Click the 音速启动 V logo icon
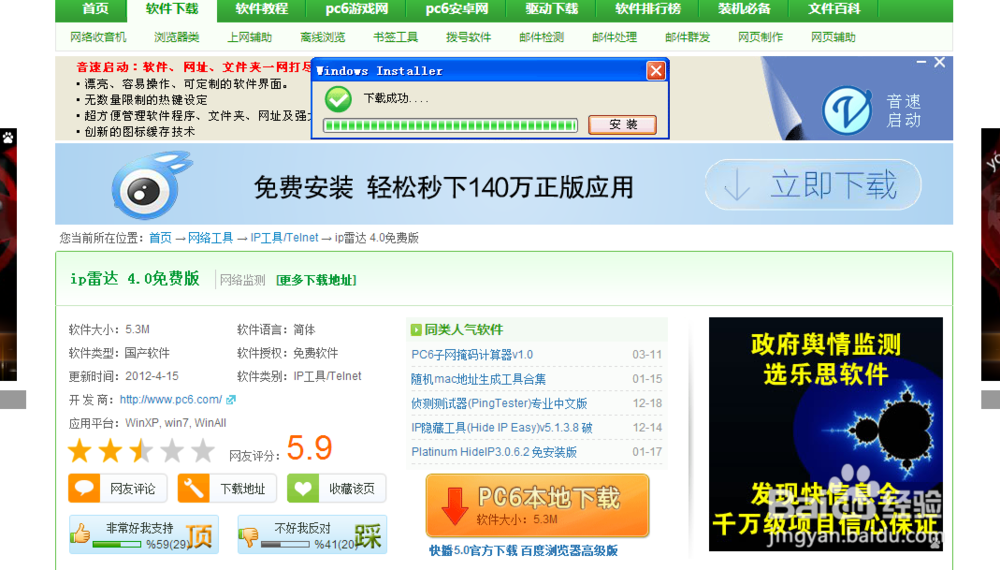The image size is (1000, 570). 847,110
